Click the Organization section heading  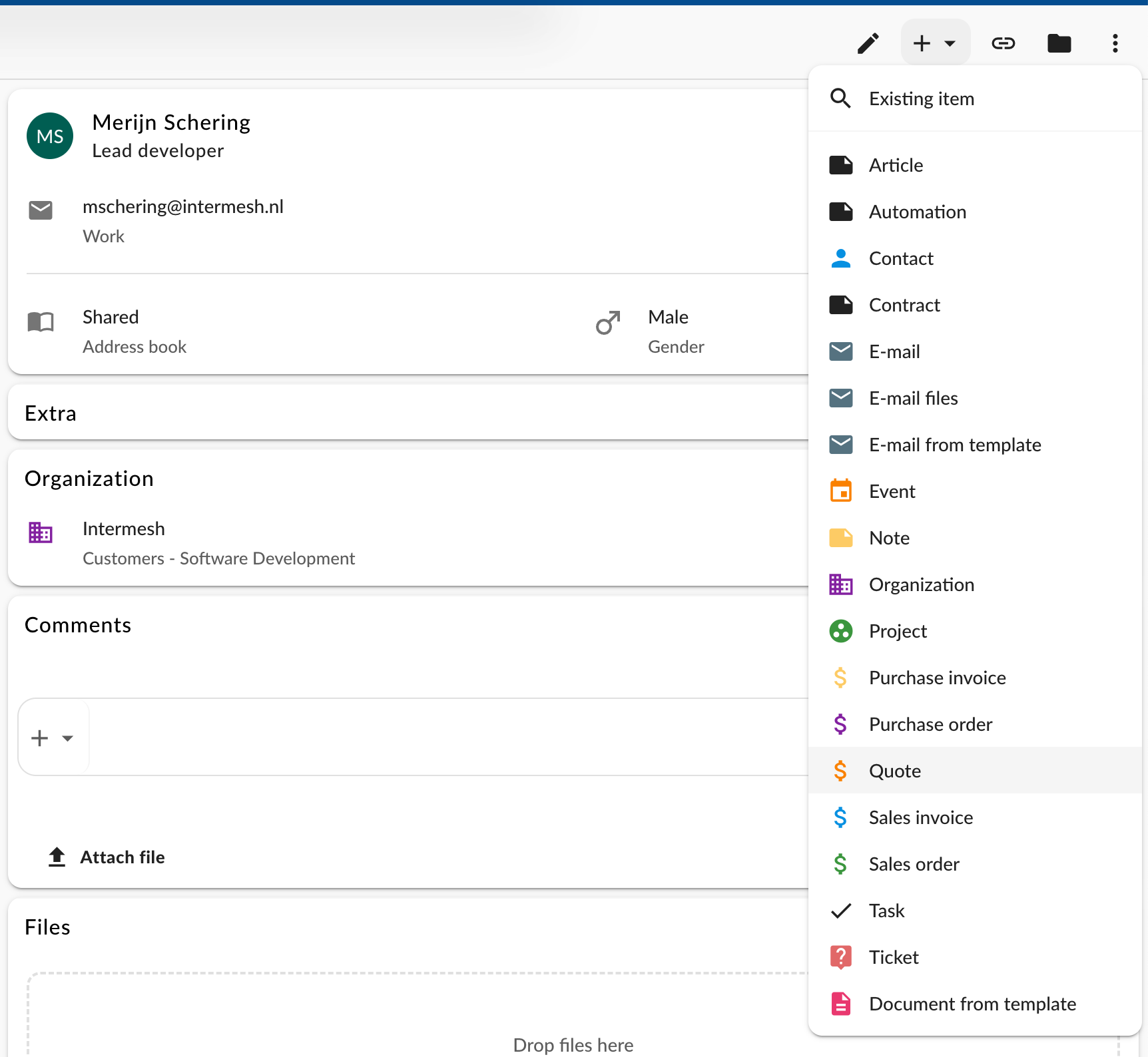pyautogui.click(x=89, y=479)
